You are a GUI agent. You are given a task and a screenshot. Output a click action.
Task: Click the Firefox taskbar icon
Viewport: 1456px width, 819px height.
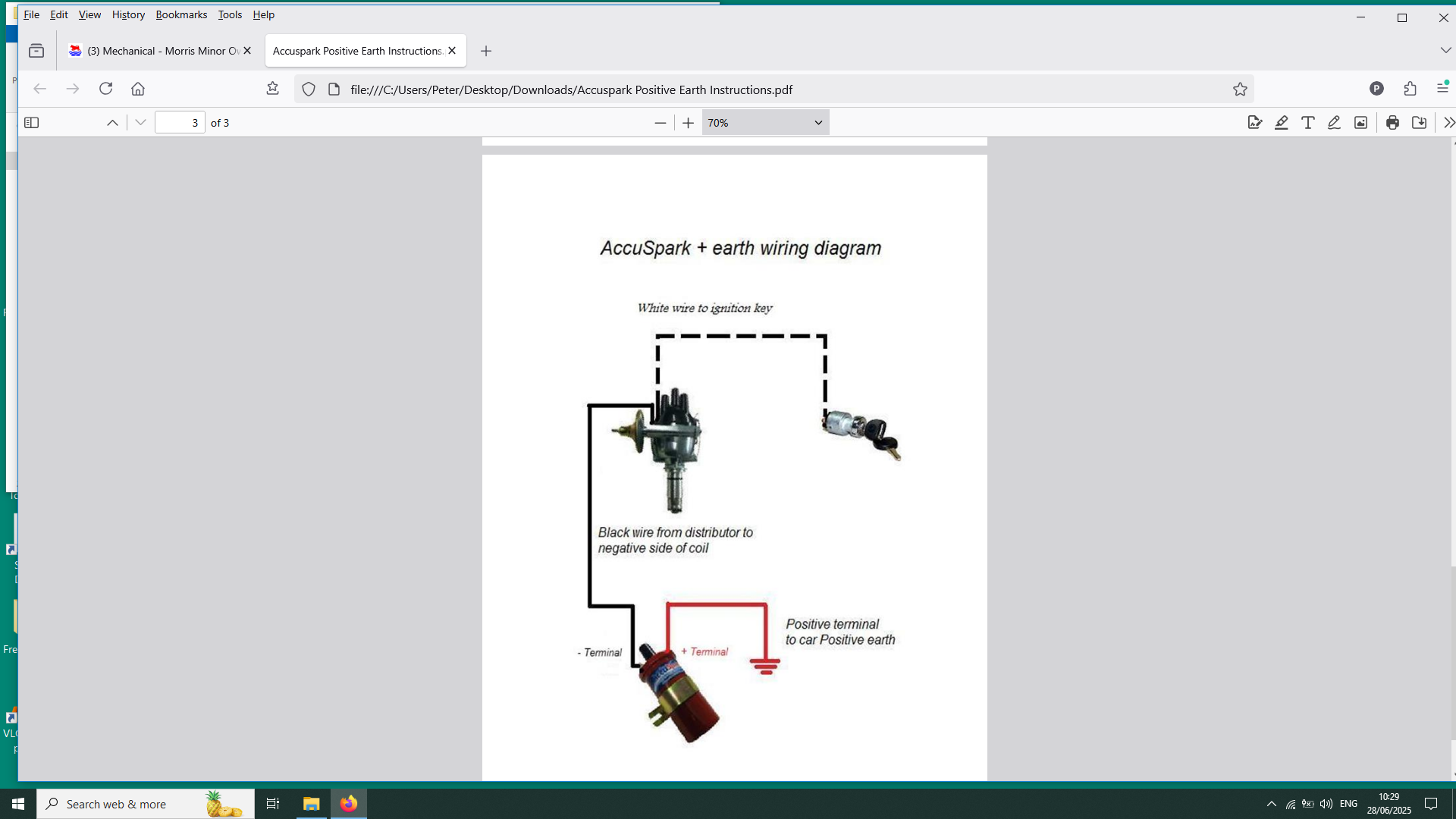point(349,804)
